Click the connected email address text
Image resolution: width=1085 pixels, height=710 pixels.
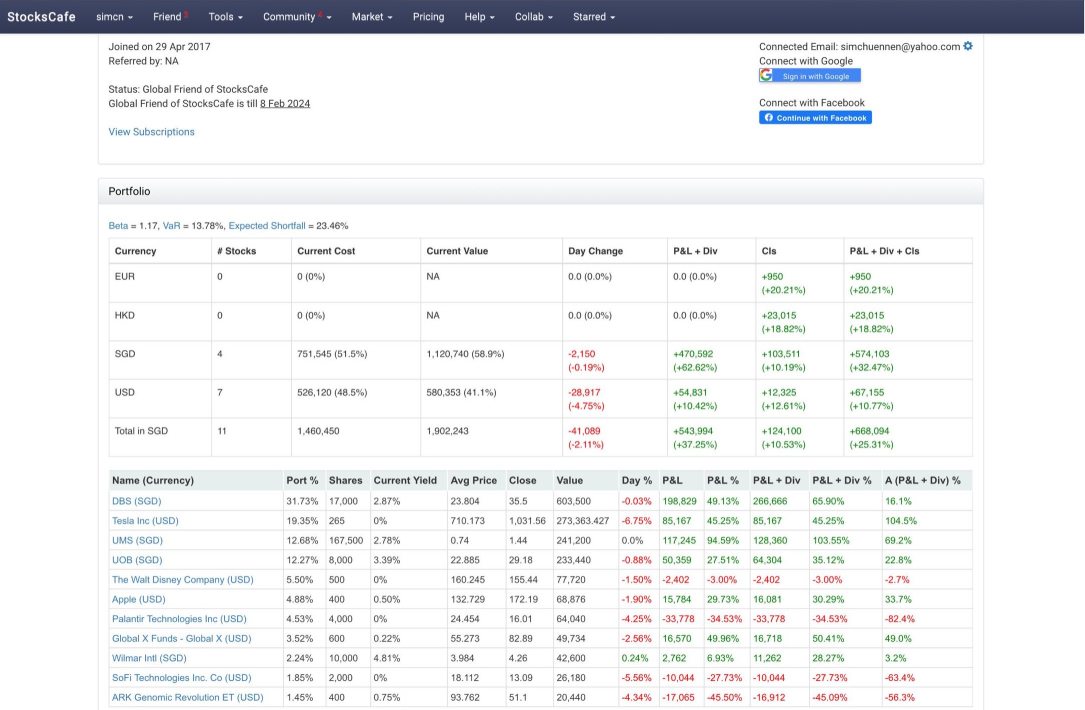[900, 46]
